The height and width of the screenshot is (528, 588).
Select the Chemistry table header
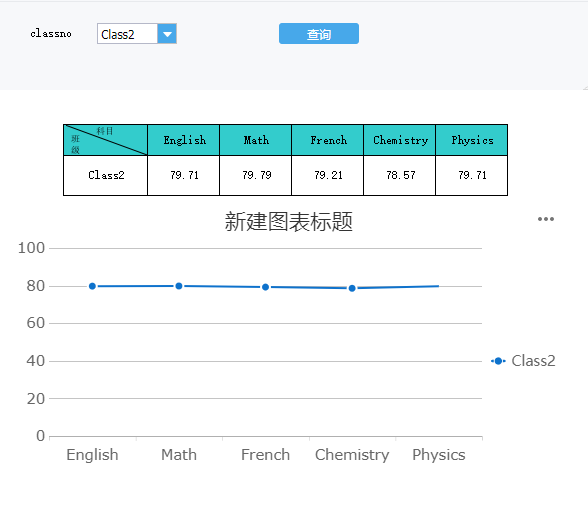[399, 140]
